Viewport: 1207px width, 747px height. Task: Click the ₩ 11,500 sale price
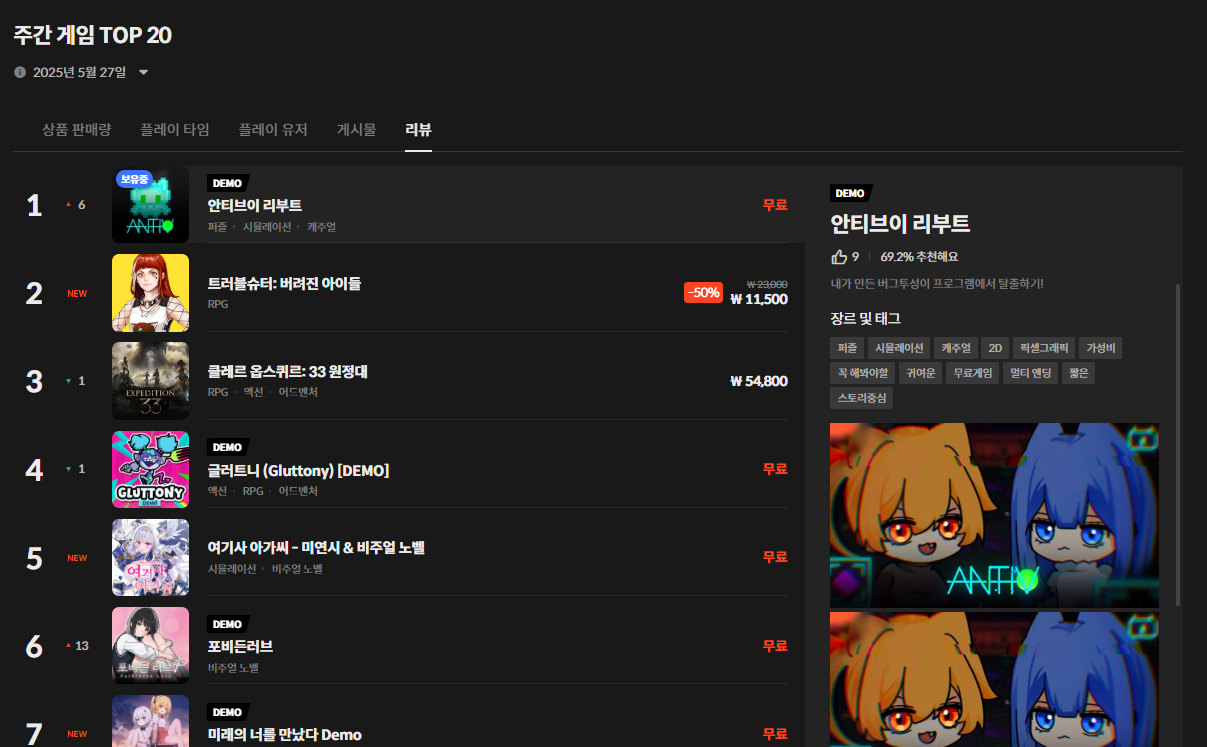(x=759, y=298)
